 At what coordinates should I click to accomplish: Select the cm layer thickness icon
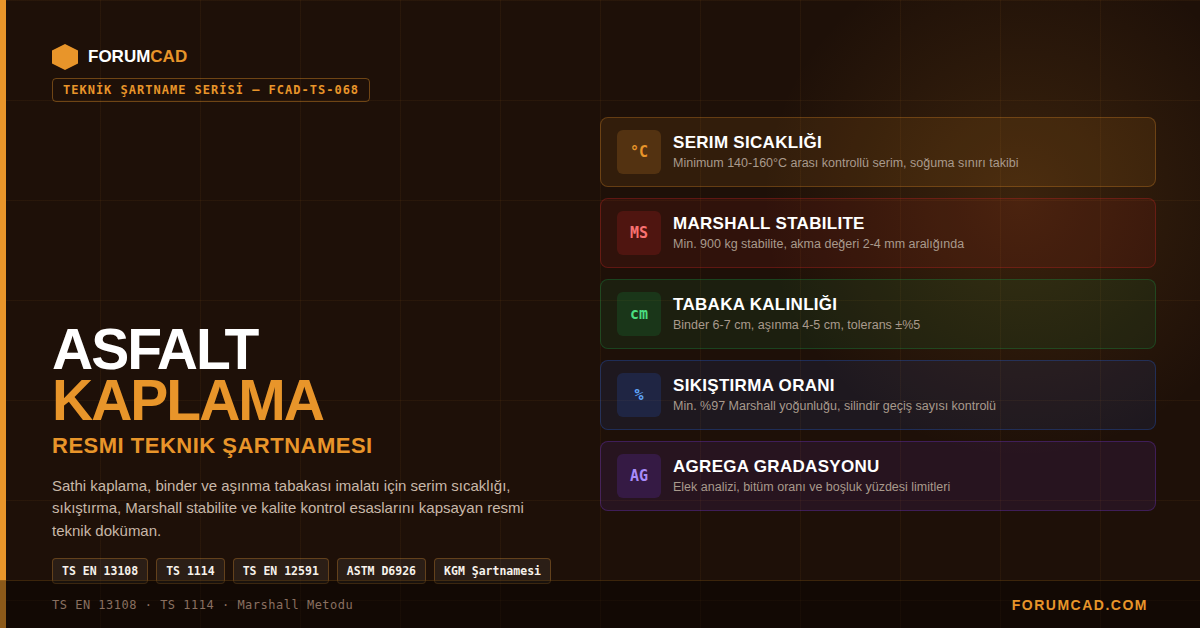[639, 314]
